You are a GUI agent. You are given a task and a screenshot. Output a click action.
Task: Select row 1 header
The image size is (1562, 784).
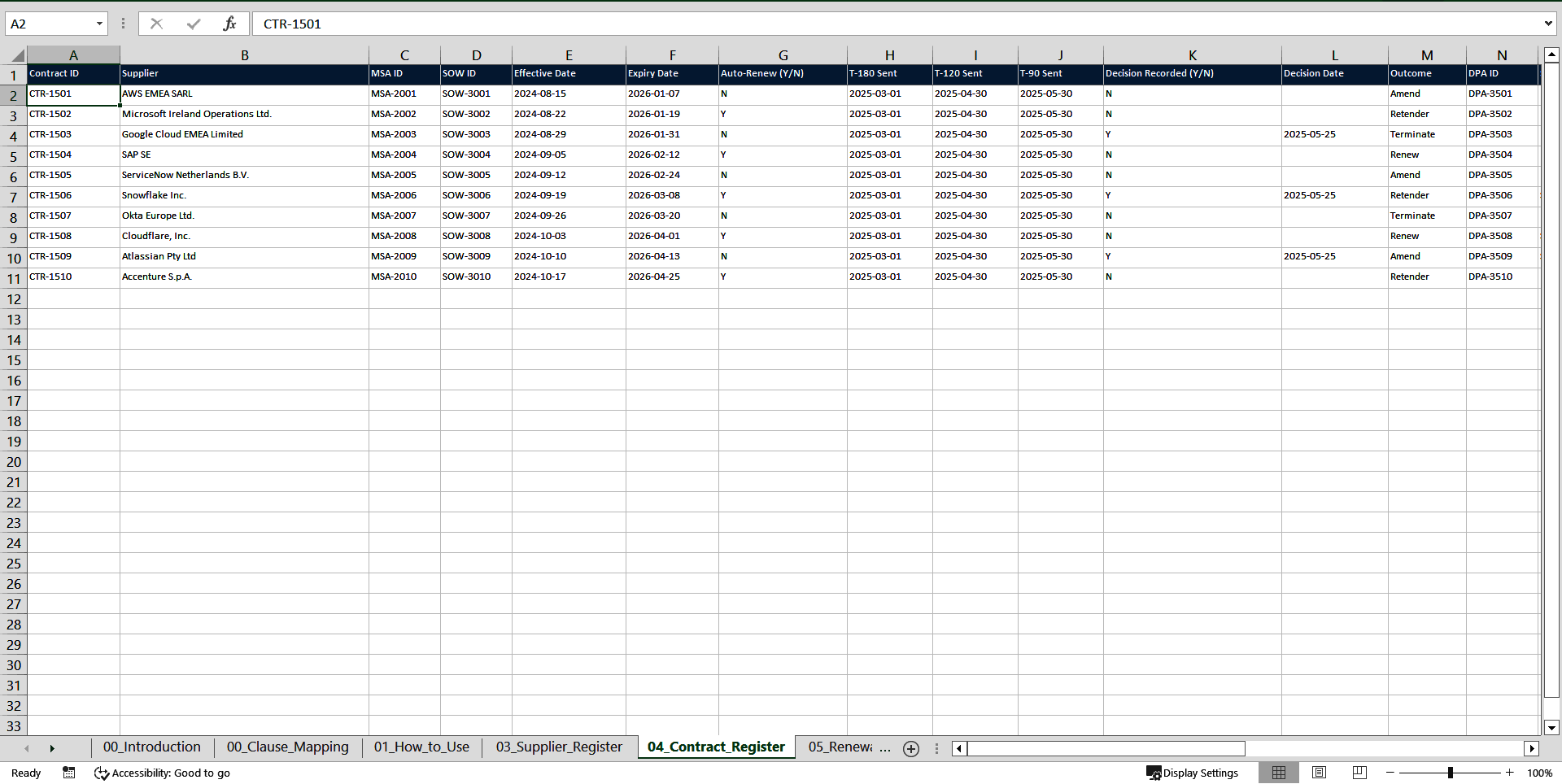(13, 75)
